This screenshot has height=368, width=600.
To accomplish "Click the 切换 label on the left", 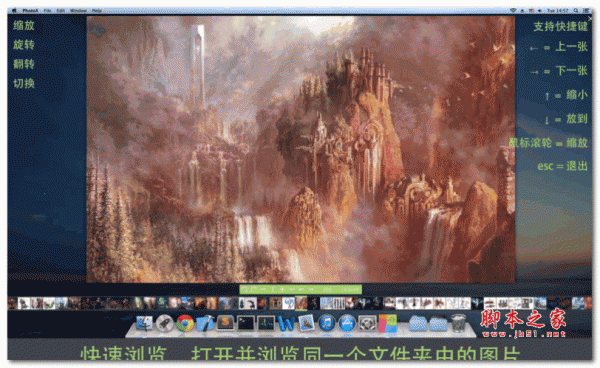I will [24, 83].
